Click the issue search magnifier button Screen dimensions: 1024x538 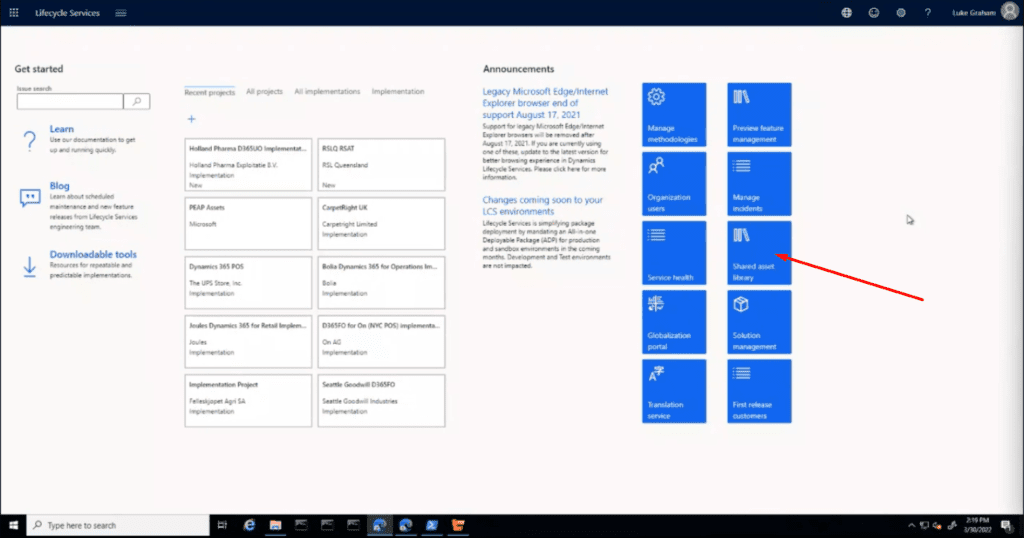136,101
